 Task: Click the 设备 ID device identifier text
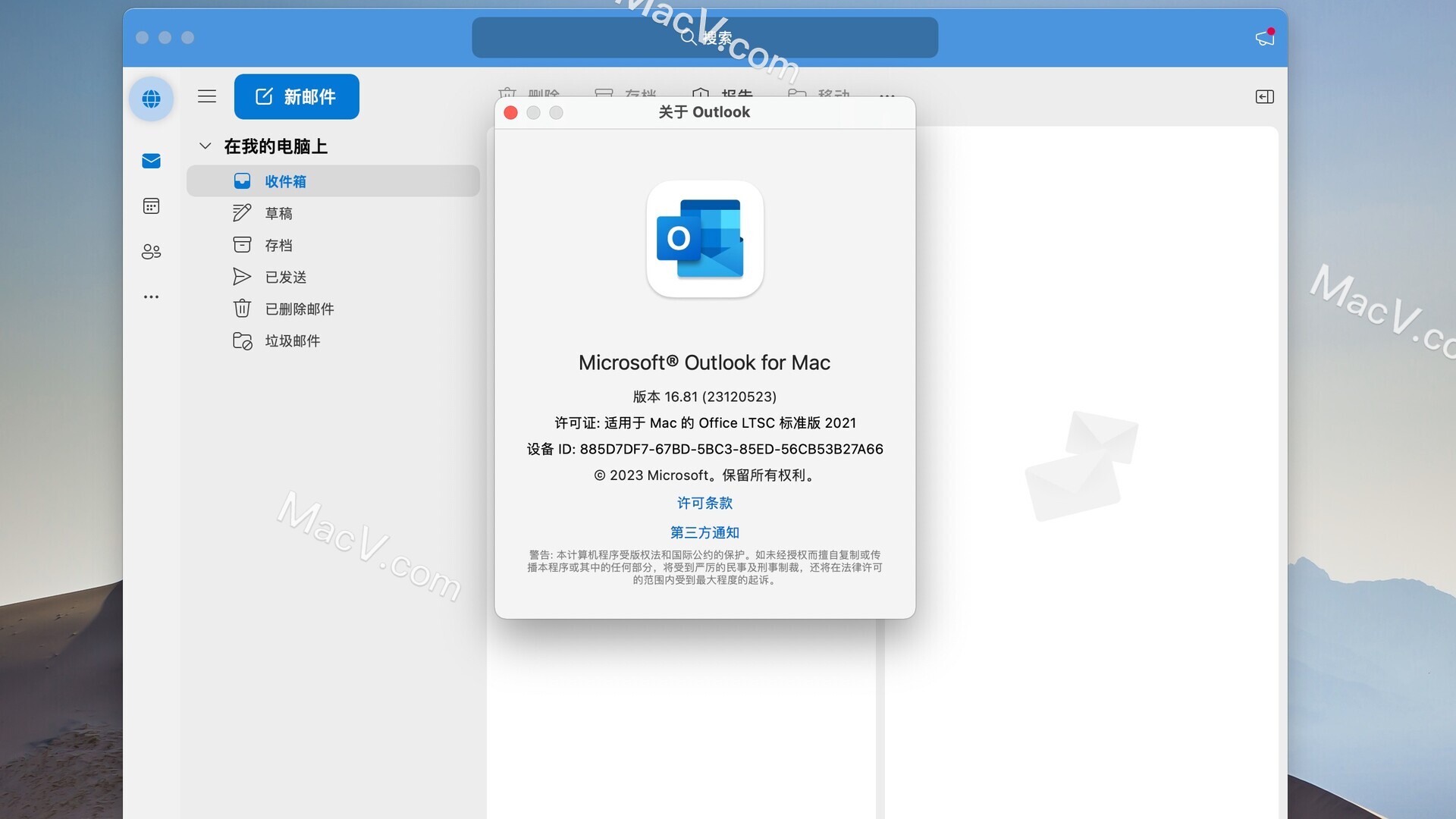point(704,449)
